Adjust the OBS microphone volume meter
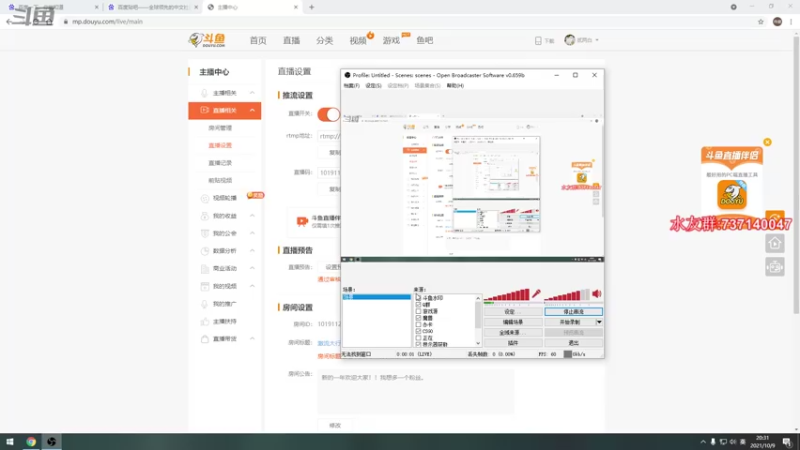This screenshot has height=450, width=800. [x=507, y=294]
